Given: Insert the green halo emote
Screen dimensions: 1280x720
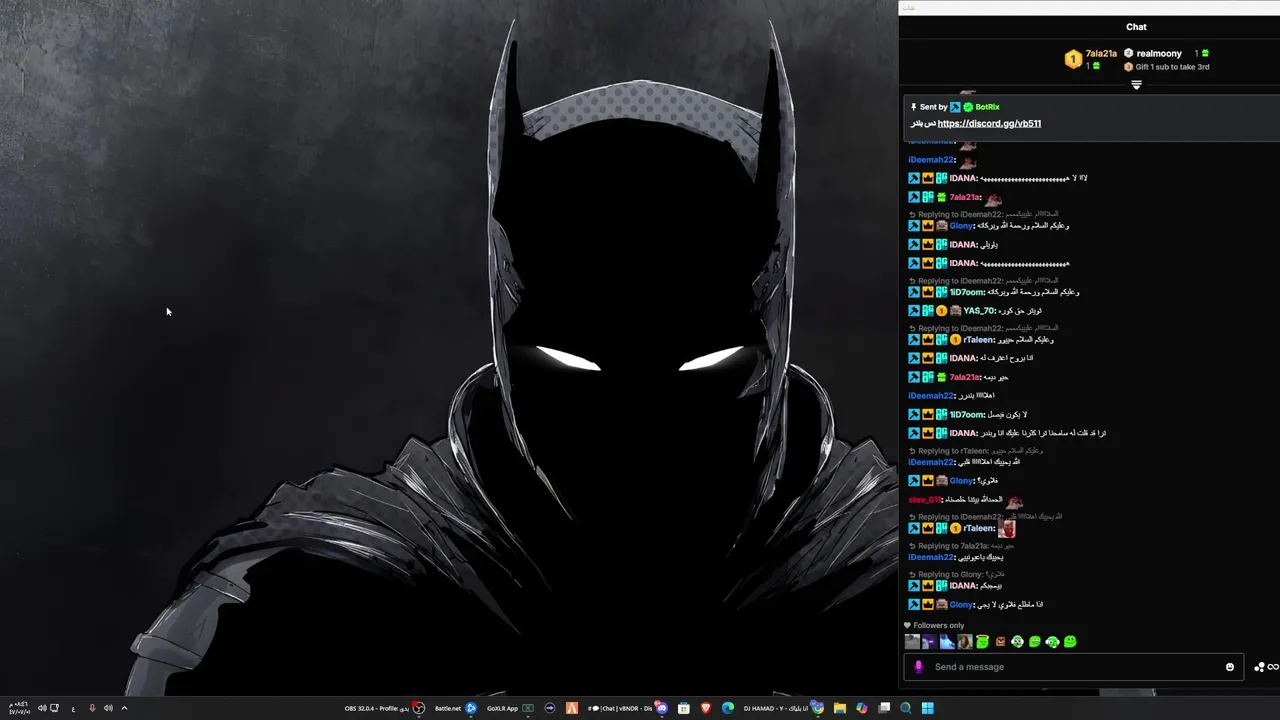Looking at the screenshot, I should (982, 642).
